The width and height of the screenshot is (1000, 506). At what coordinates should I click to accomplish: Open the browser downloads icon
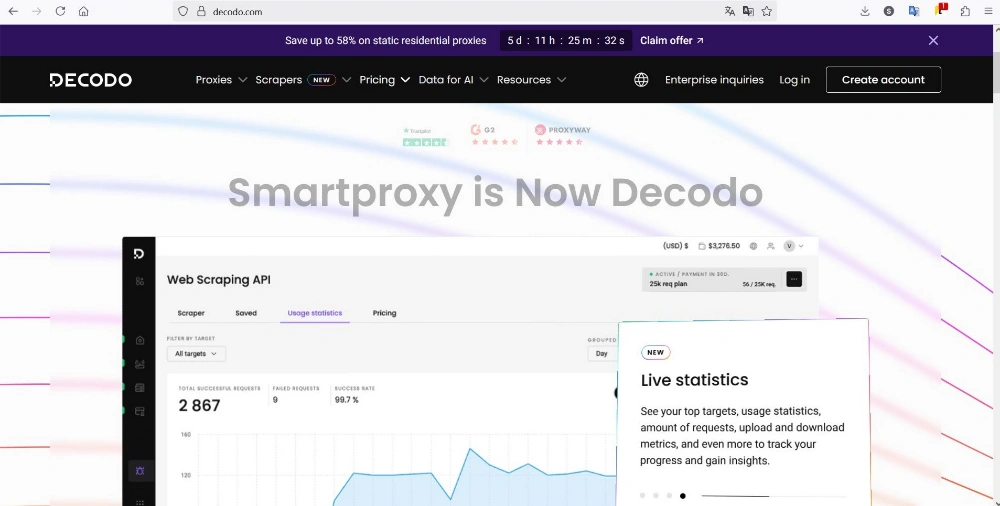point(865,11)
